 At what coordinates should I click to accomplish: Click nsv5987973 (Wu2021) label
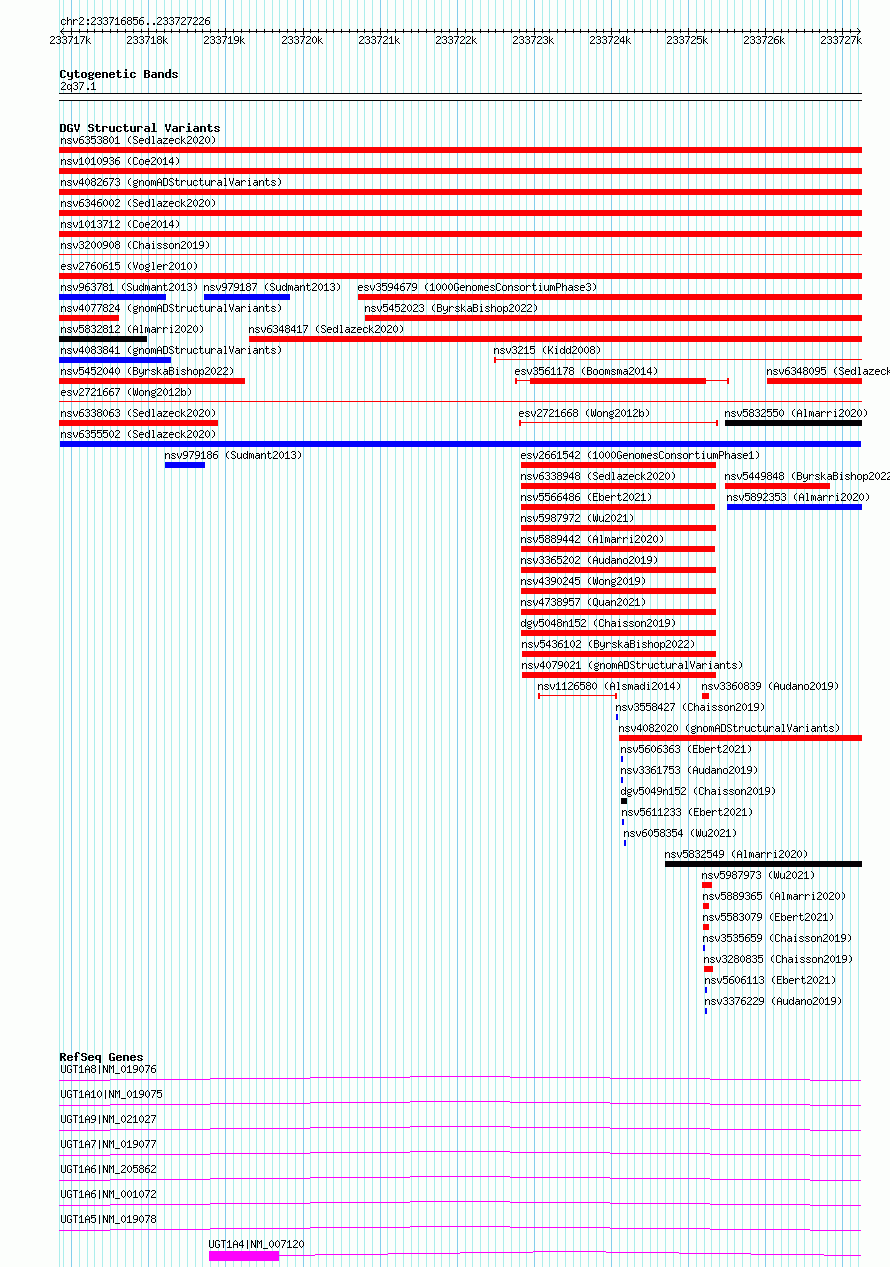tap(758, 875)
